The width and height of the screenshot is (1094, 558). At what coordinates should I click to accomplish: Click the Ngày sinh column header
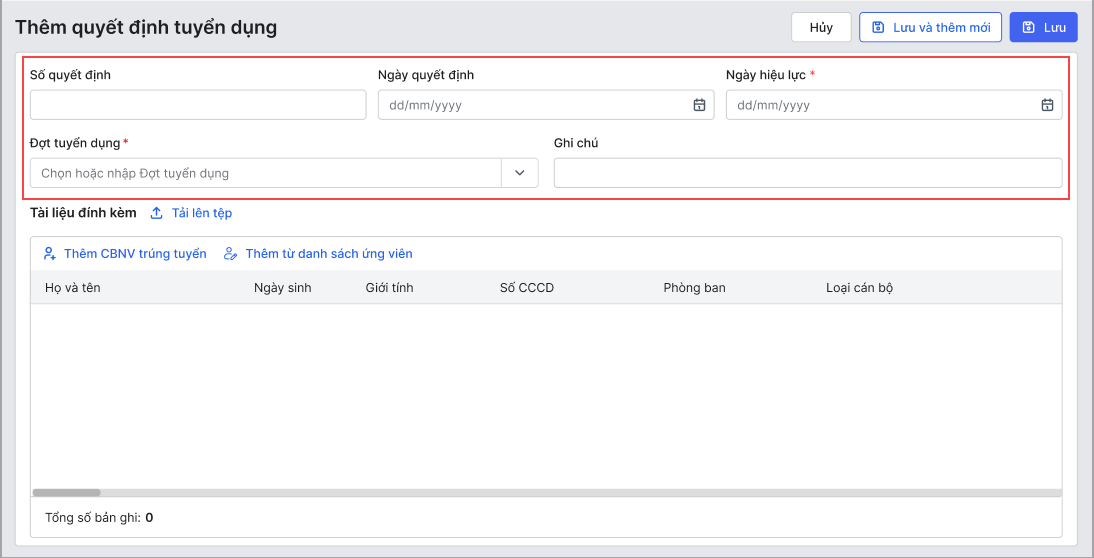282,288
